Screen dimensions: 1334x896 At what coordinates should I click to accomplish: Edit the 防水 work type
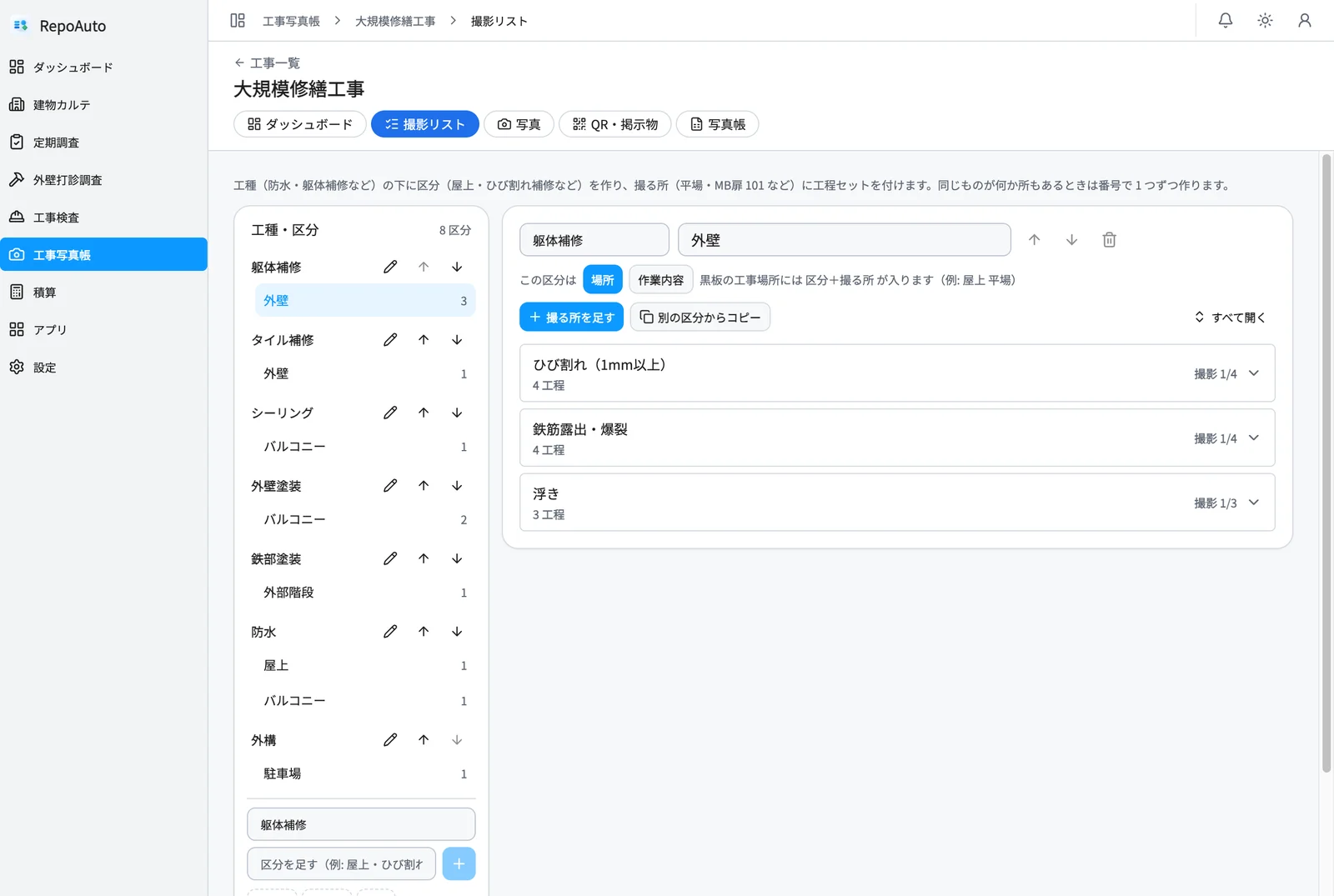(390, 632)
